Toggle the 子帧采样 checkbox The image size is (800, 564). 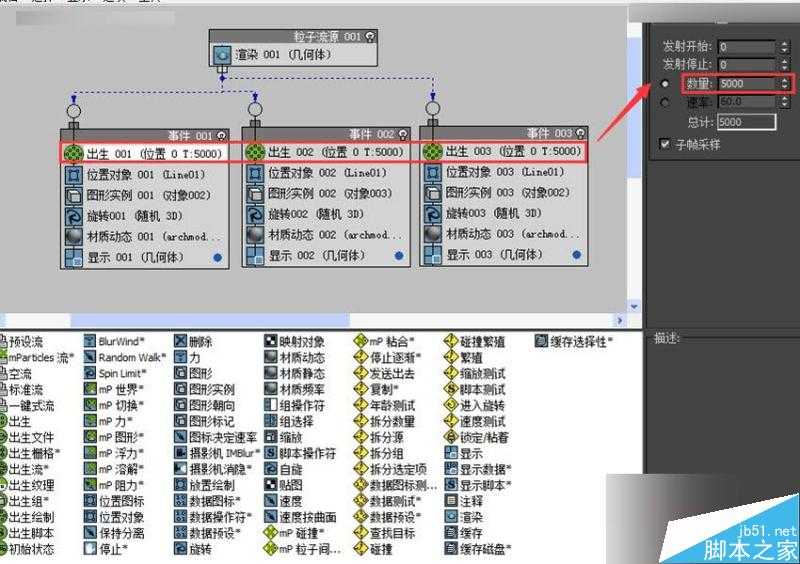[x=665, y=144]
